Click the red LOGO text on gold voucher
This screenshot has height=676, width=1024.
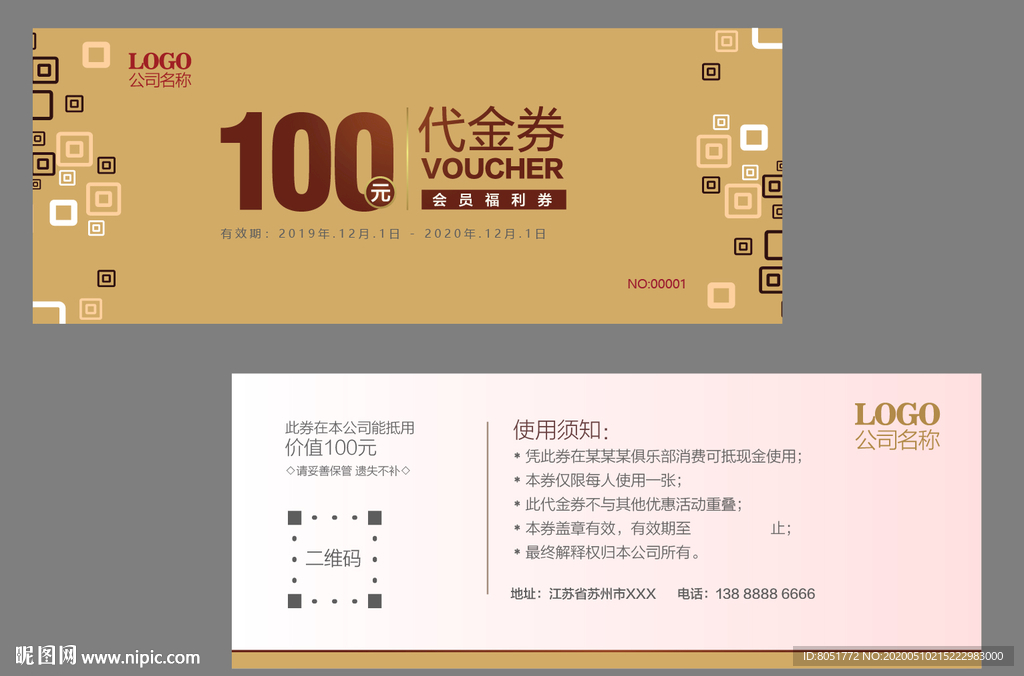[x=160, y=61]
